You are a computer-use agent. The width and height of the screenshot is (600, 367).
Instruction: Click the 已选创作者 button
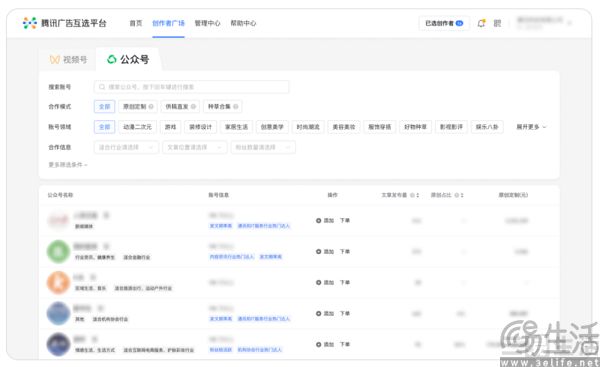click(444, 23)
